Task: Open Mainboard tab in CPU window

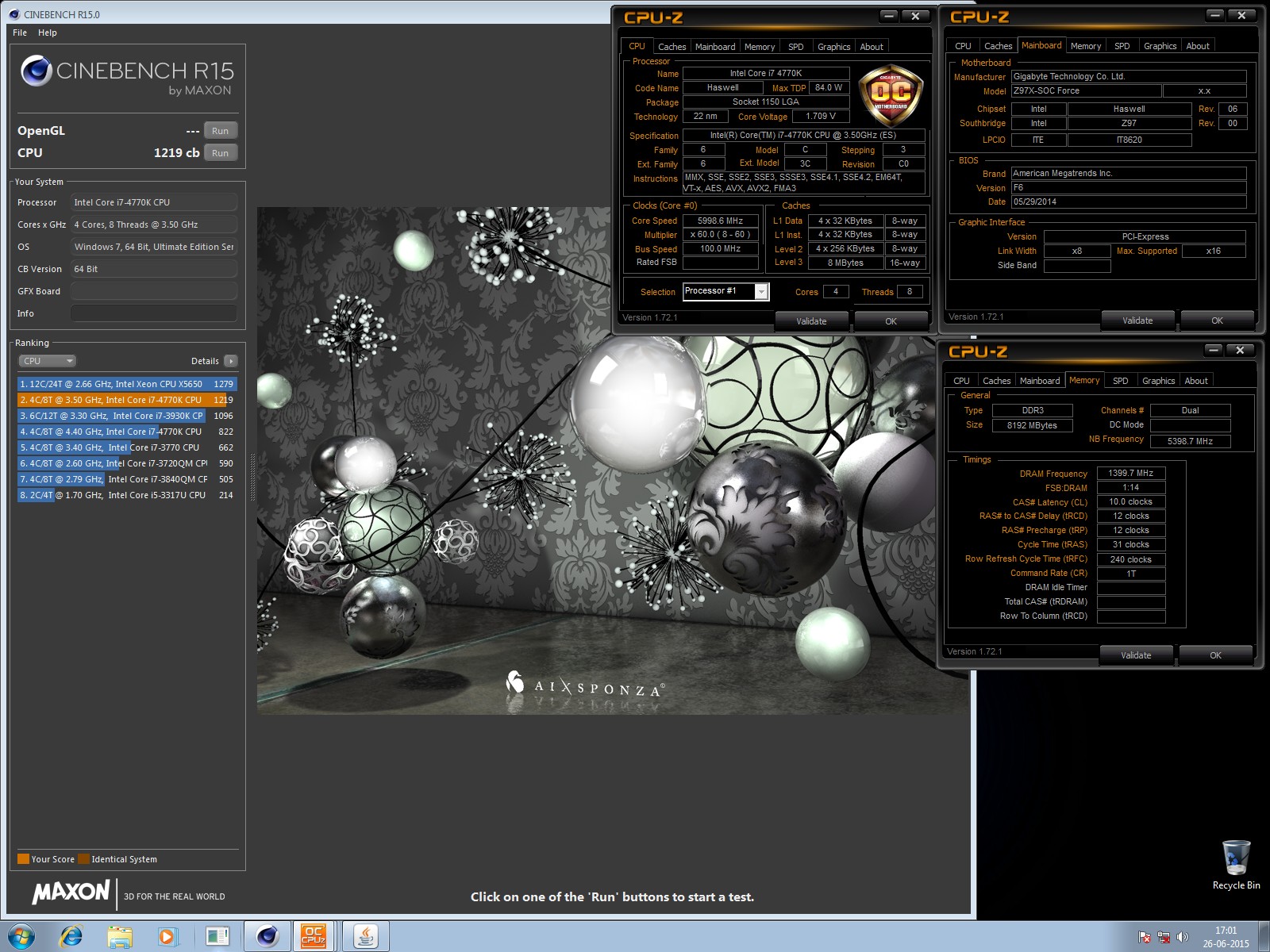Action: click(715, 47)
